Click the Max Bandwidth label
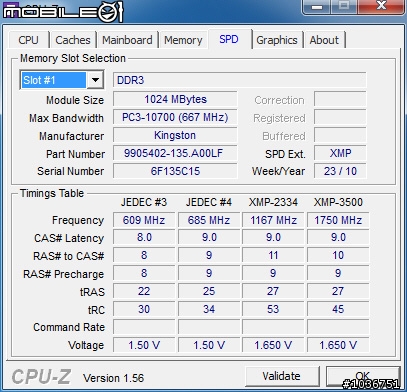The height and width of the screenshot is (392, 407). (x=66, y=118)
